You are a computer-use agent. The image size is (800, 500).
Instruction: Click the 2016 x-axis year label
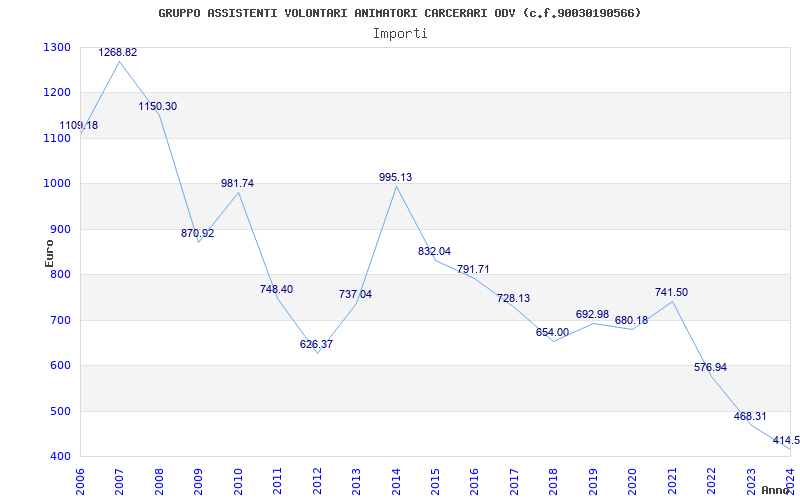coord(474,480)
